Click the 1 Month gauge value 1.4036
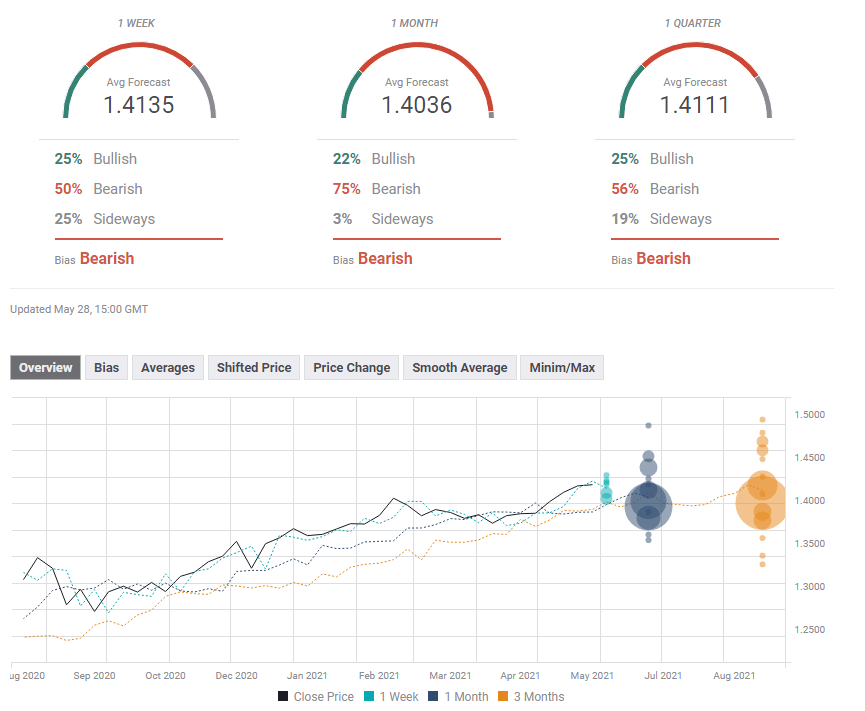 pos(417,104)
